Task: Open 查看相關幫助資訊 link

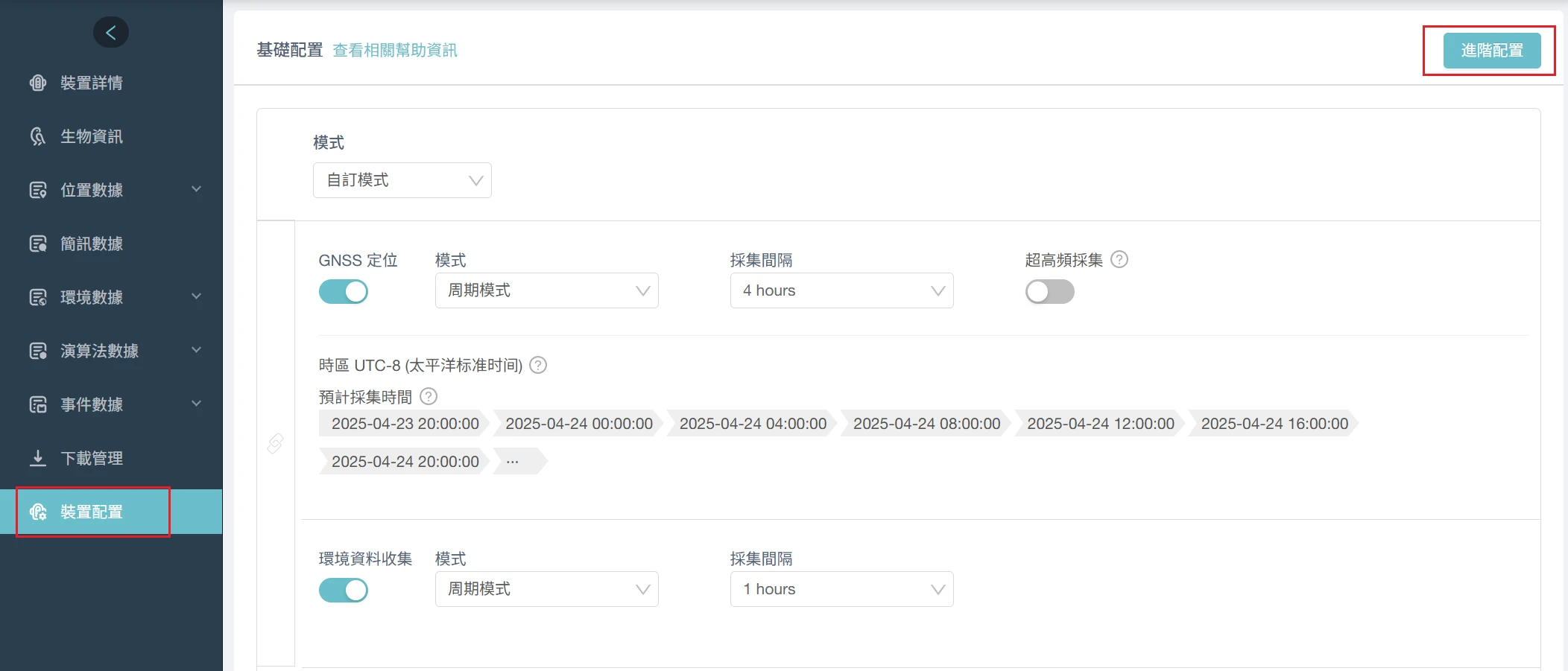Action: 395,50
